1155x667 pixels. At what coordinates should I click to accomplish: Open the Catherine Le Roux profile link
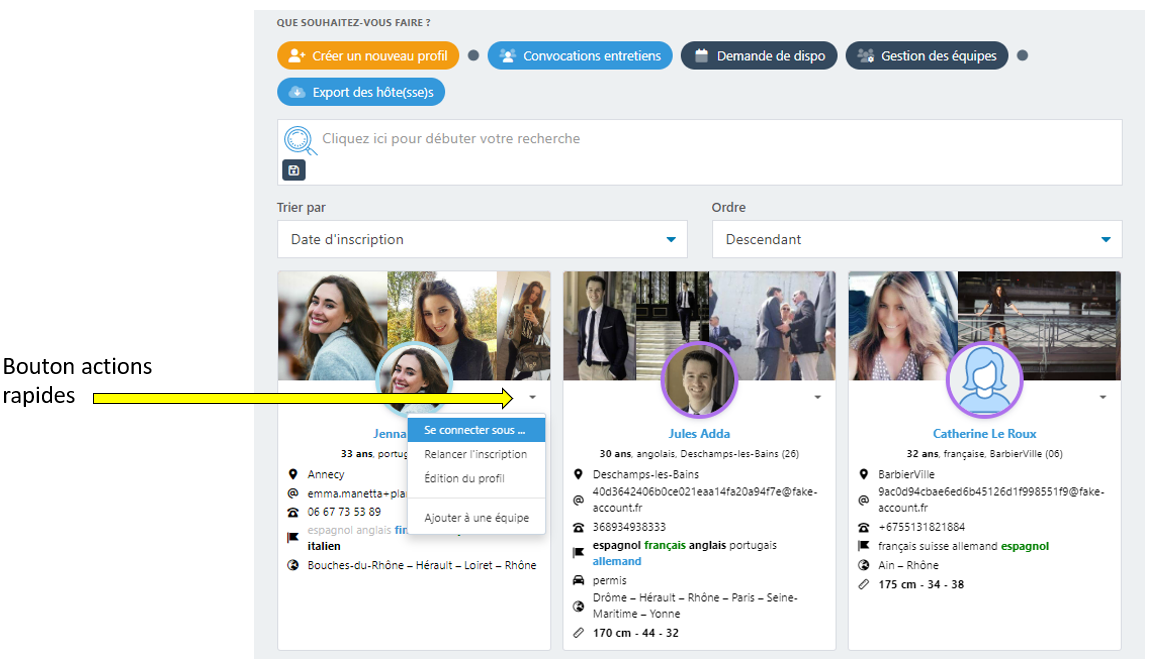point(984,434)
